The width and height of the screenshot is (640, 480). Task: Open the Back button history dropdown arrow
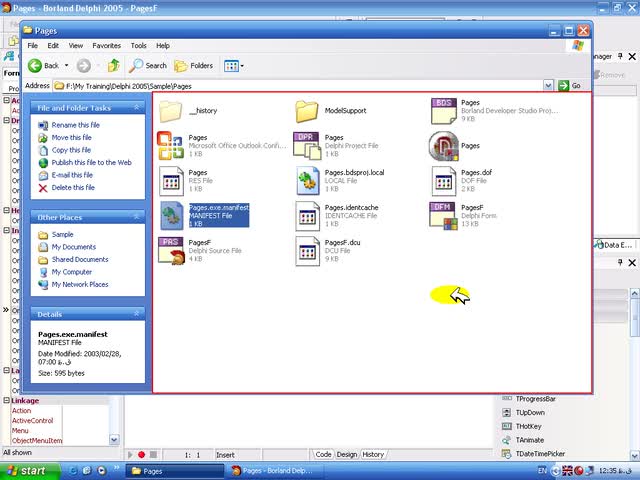[67, 65]
